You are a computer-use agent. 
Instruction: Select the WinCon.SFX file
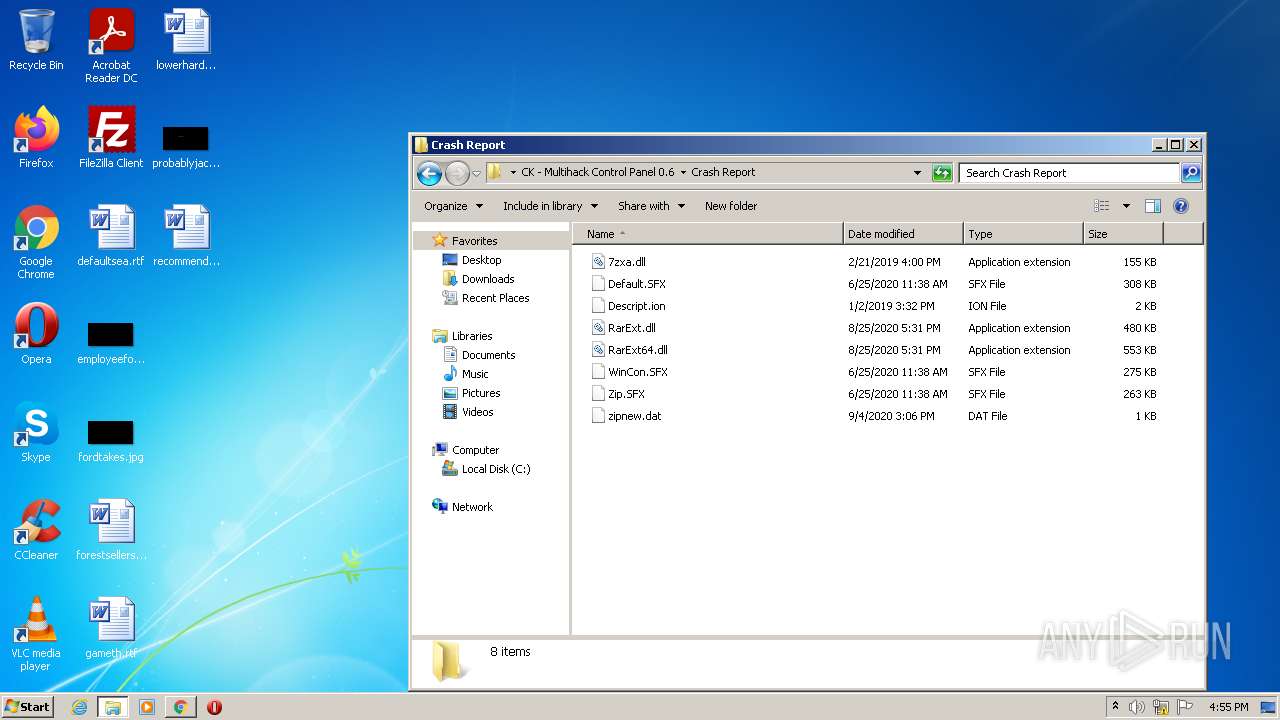pos(638,372)
